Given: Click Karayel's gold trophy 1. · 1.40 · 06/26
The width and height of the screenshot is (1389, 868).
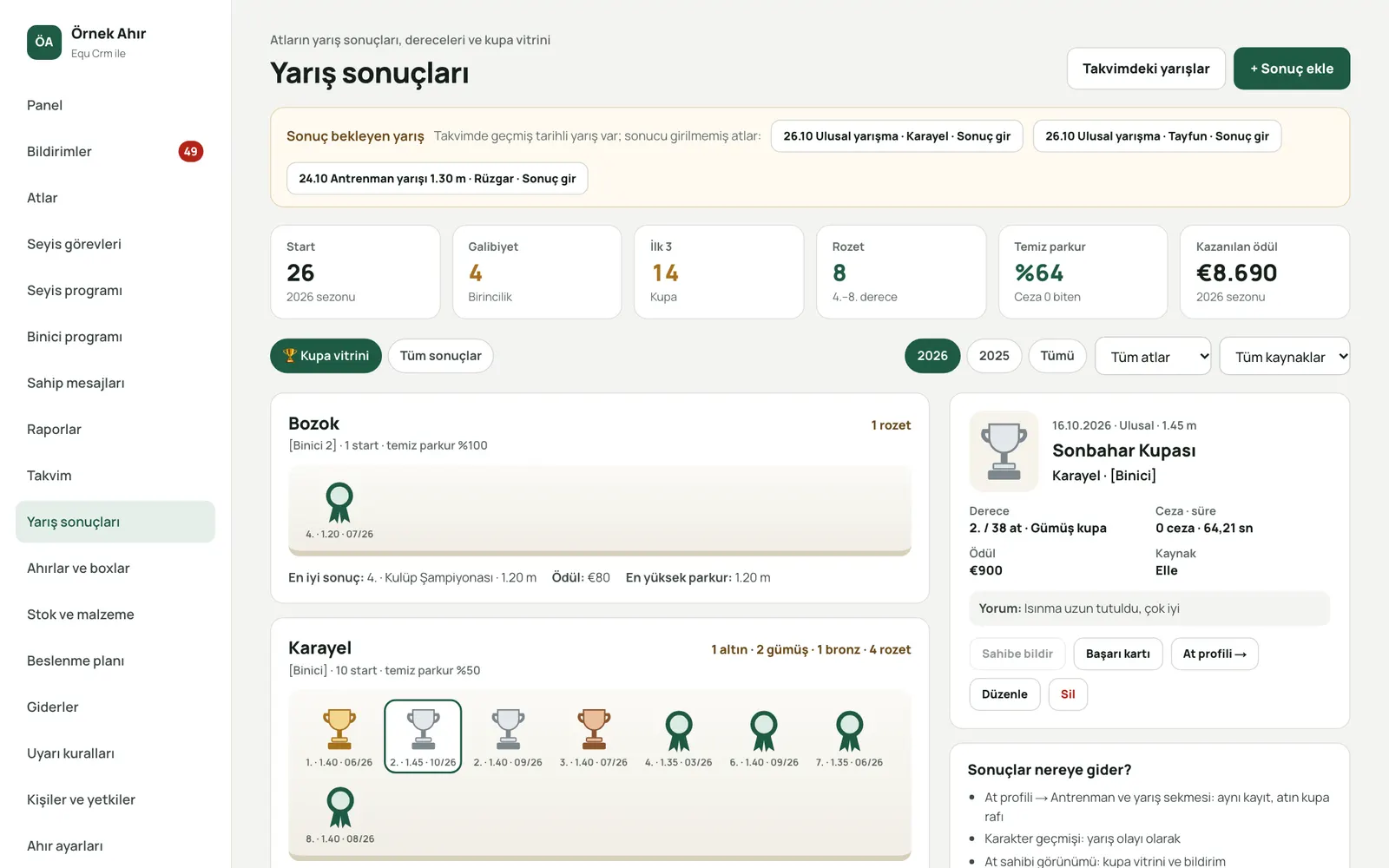Looking at the screenshot, I should [339, 736].
